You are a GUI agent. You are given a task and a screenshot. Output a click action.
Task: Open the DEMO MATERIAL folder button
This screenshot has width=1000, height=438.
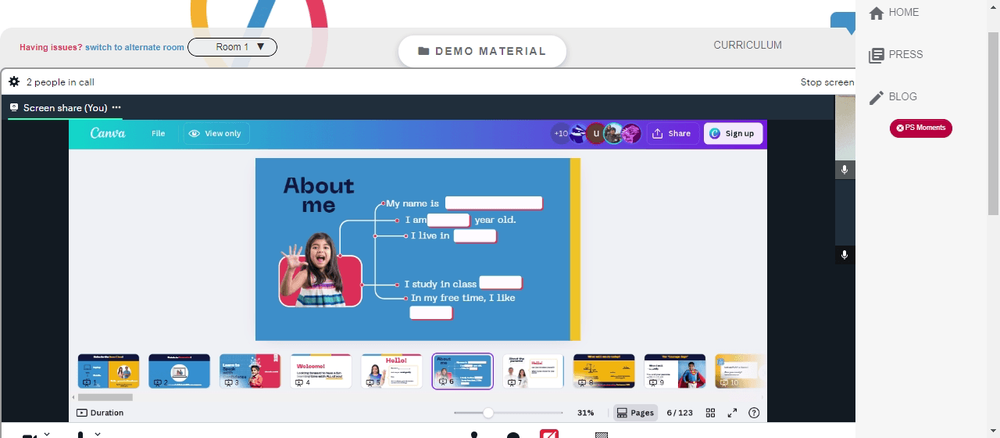(x=482, y=51)
